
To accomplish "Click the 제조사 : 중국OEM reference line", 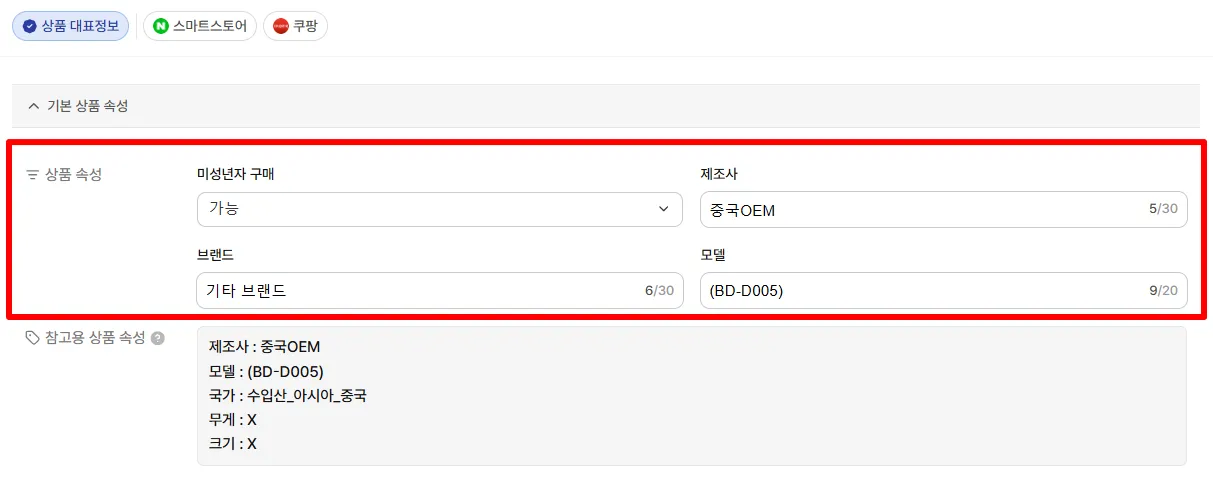I will (x=265, y=347).
